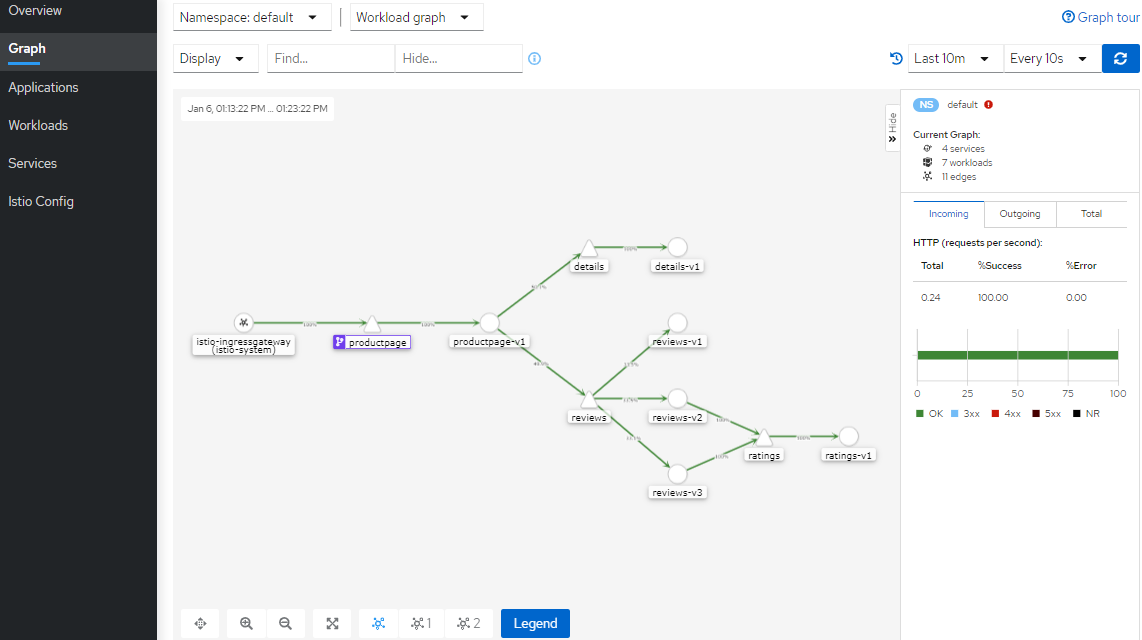Open the Last 10m duration dropdown
1142x640 pixels.
[954, 59]
